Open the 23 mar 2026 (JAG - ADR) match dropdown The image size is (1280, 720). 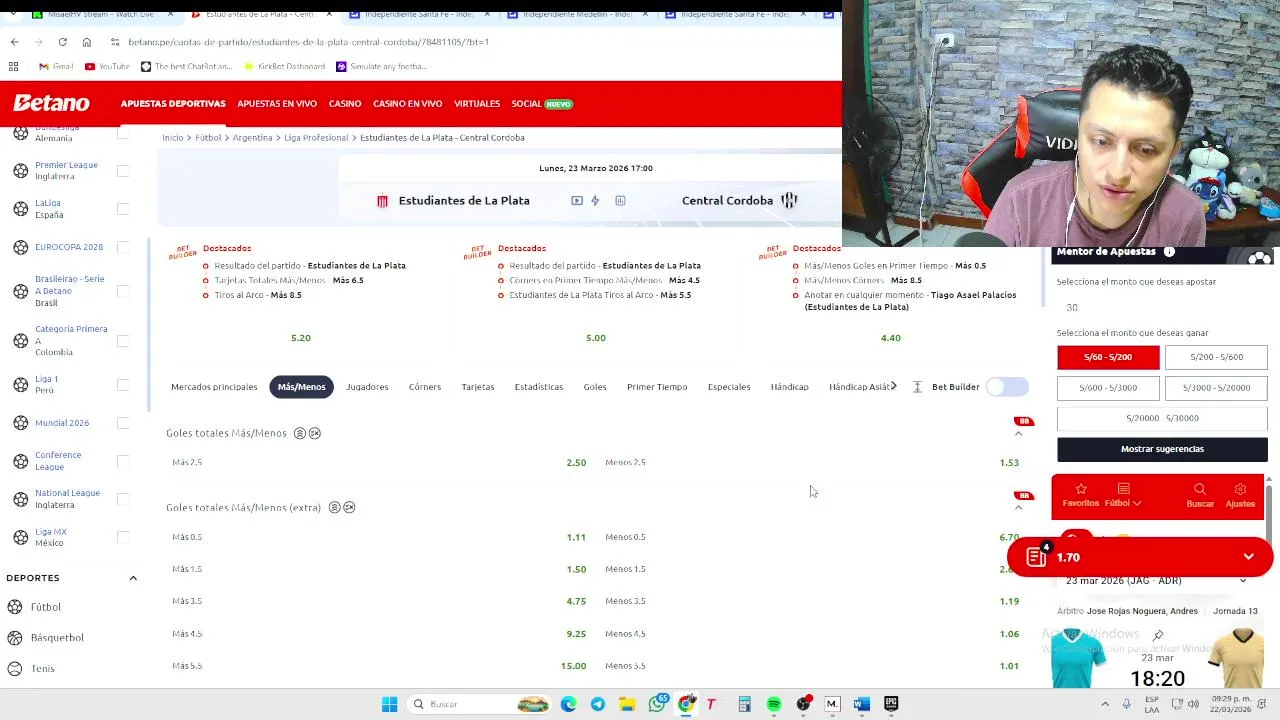(1157, 581)
